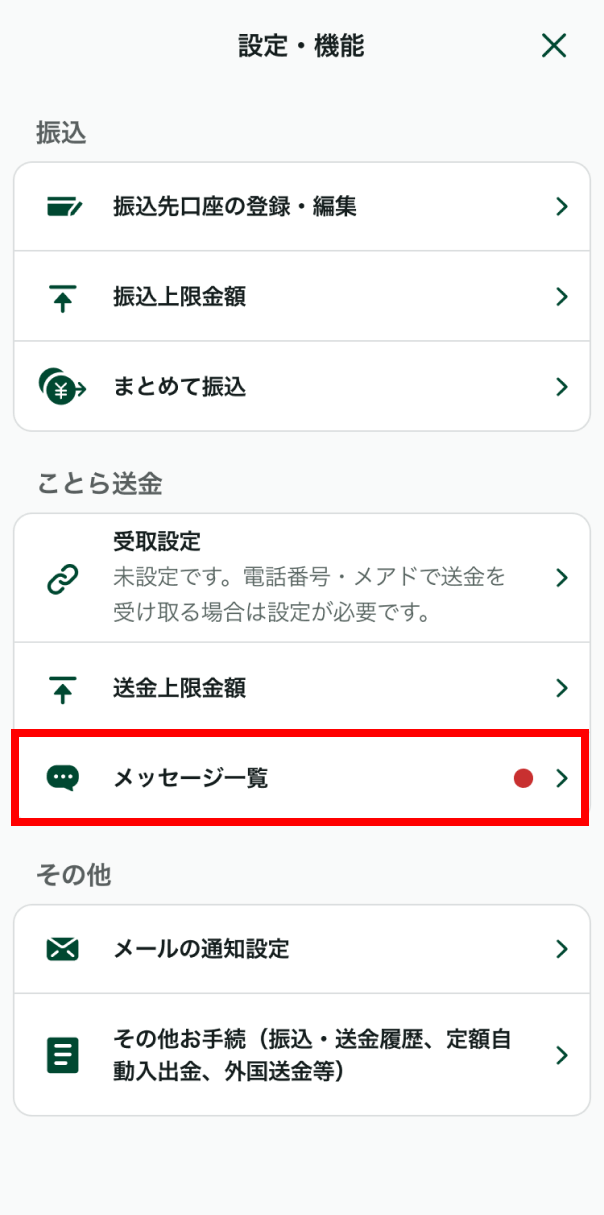The width and height of the screenshot is (604, 1215).
Task: Expand 振込上限金額 via its chevron
Action: pos(562,297)
